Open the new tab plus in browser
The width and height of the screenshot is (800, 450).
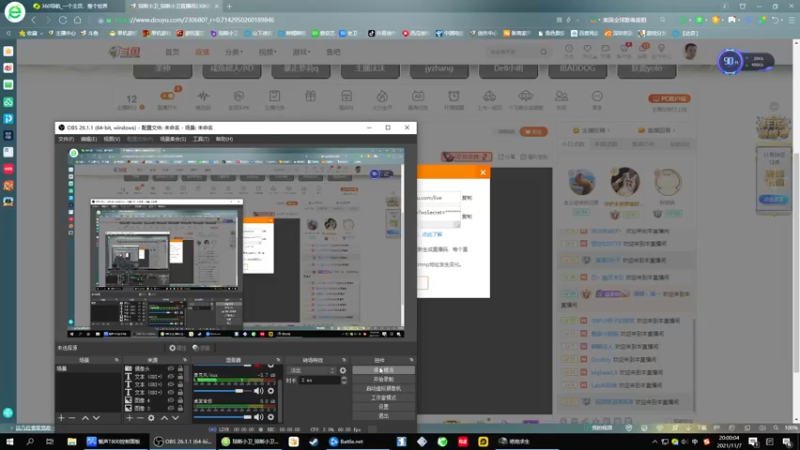pyautogui.click(x=229, y=6)
